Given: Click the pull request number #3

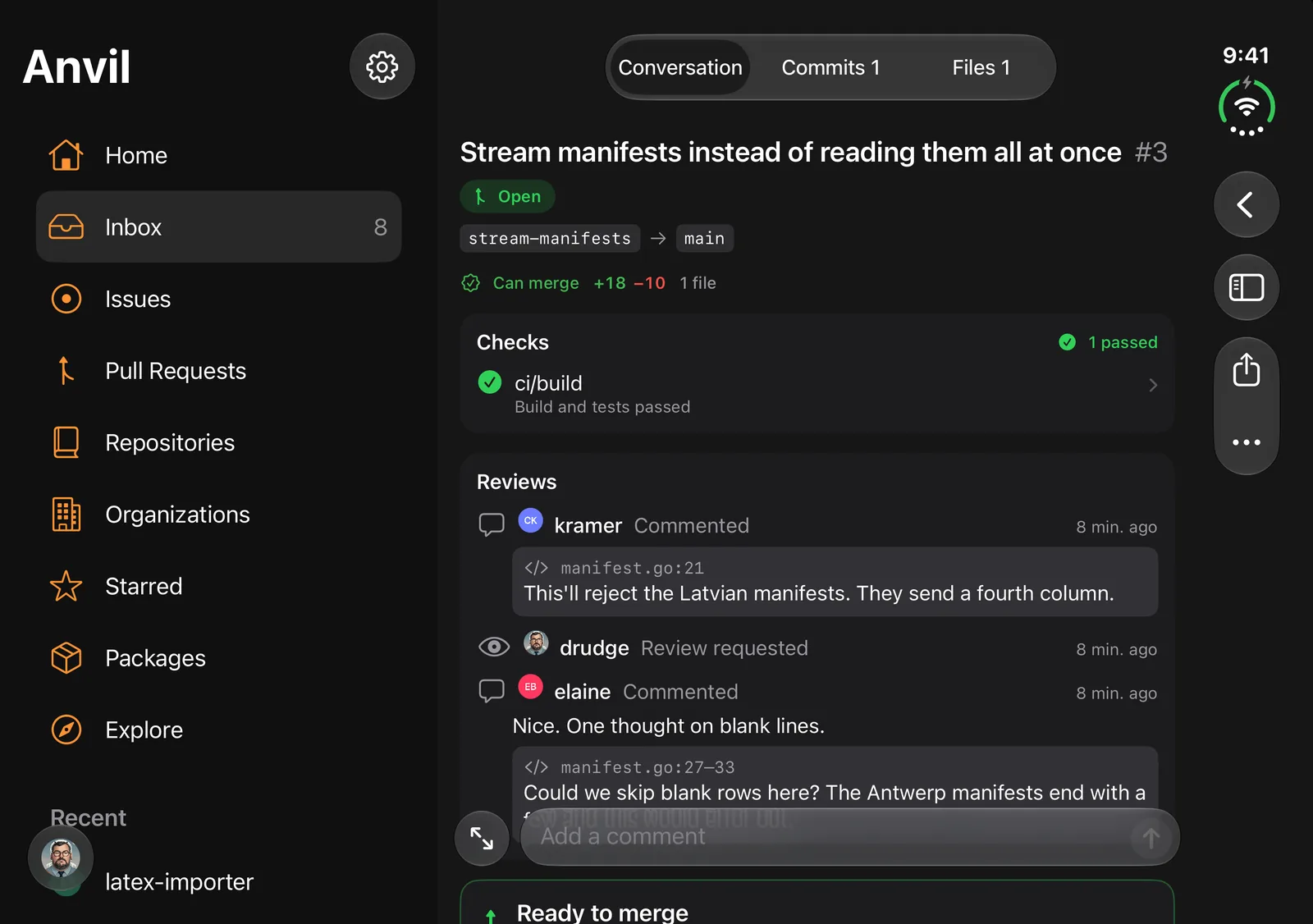Looking at the screenshot, I should point(1151,152).
